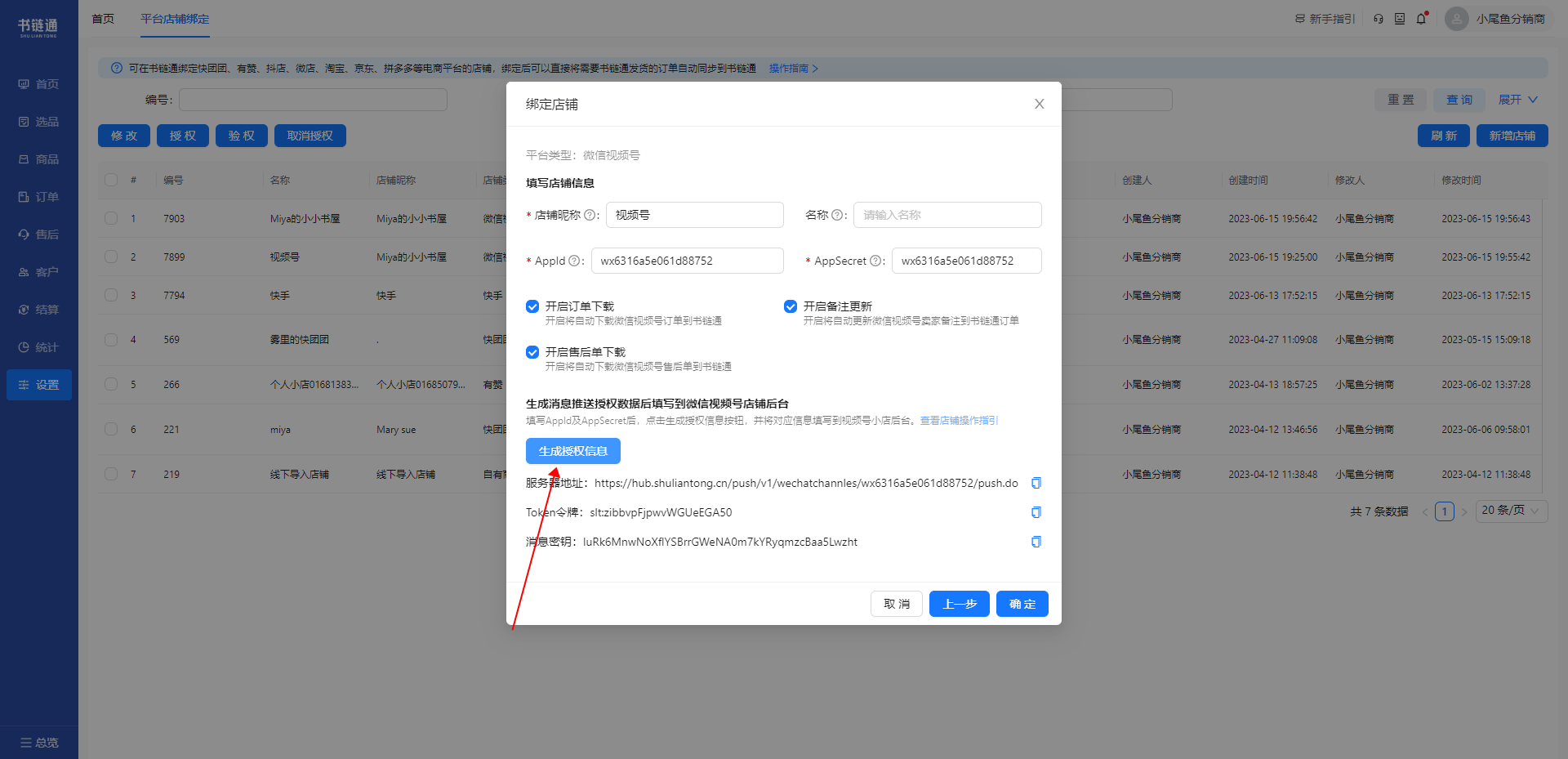Open 结算 in the sidebar

tap(39, 310)
